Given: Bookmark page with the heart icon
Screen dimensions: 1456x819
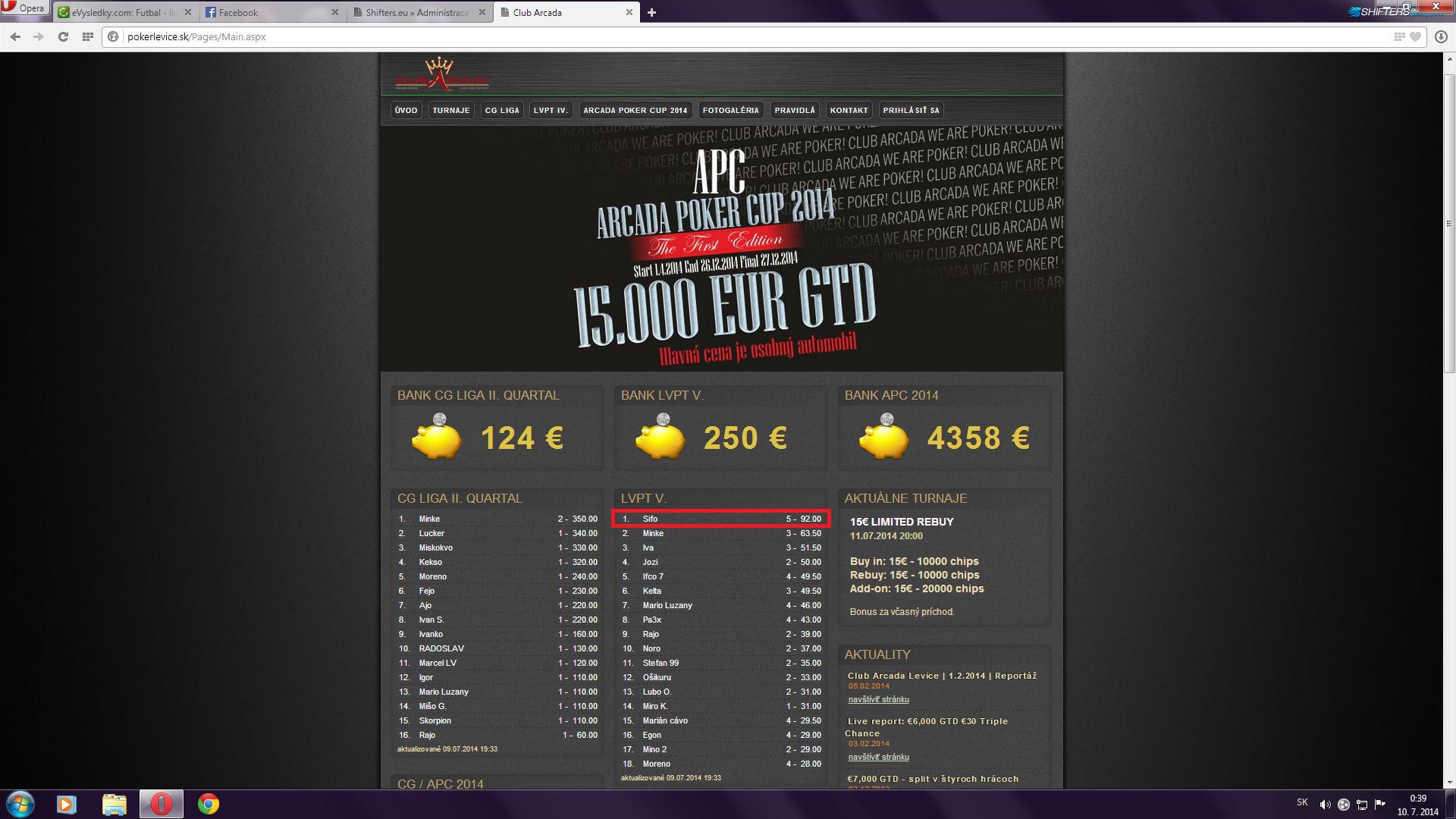Looking at the screenshot, I should [1415, 36].
